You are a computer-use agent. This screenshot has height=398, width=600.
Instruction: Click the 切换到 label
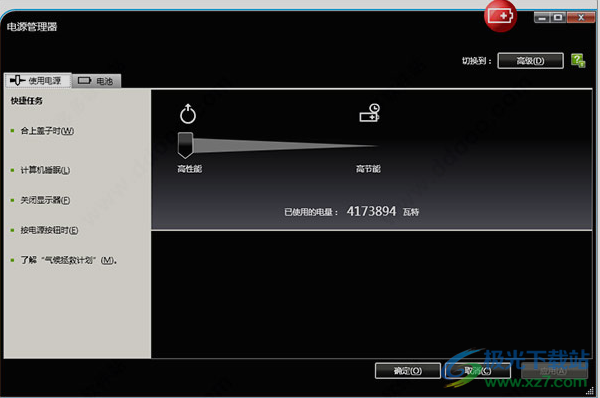click(x=476, y=61)
